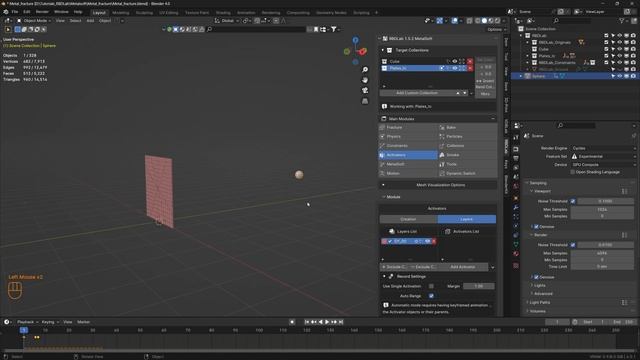This screenshot has height=360, width=640.
Task: Jump to the timeline end frame
Action: pos(341,322)
